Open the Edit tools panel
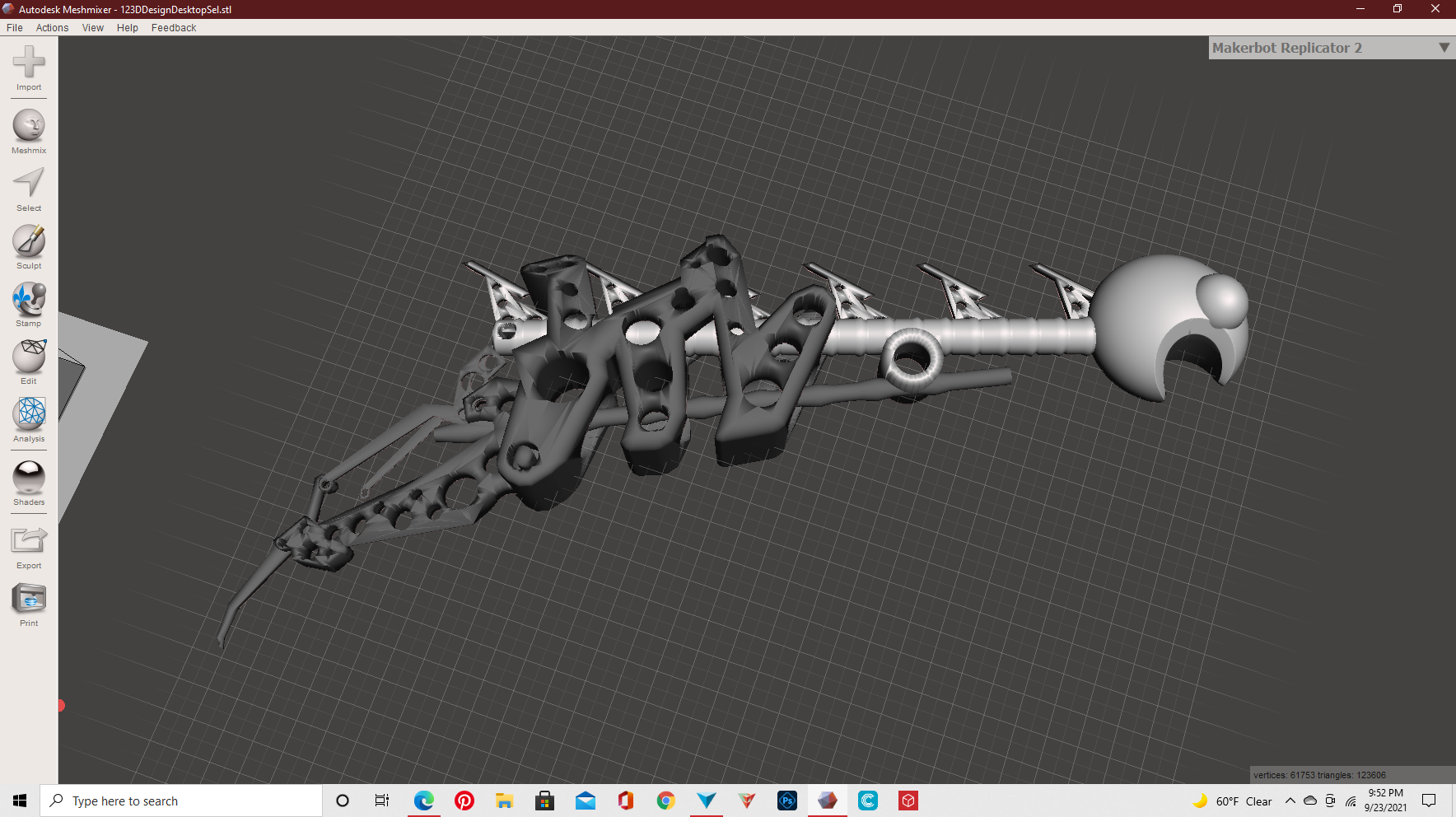This screenshot has width=1456, height=817. [29, 362]
